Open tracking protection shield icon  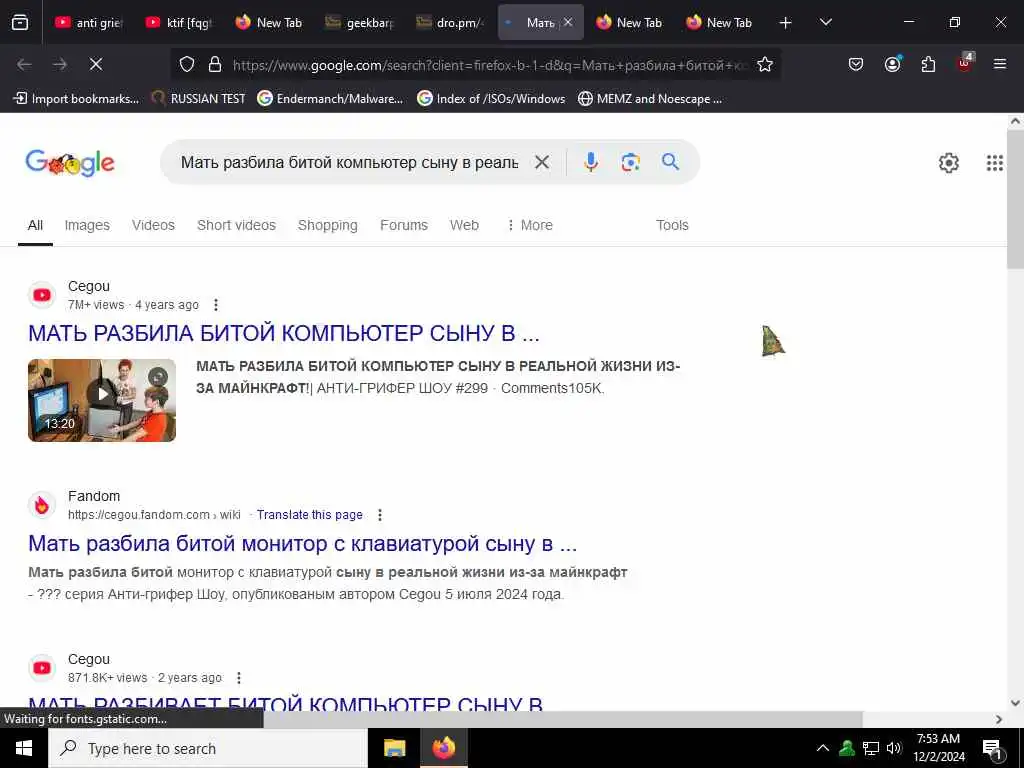point(187,64)
